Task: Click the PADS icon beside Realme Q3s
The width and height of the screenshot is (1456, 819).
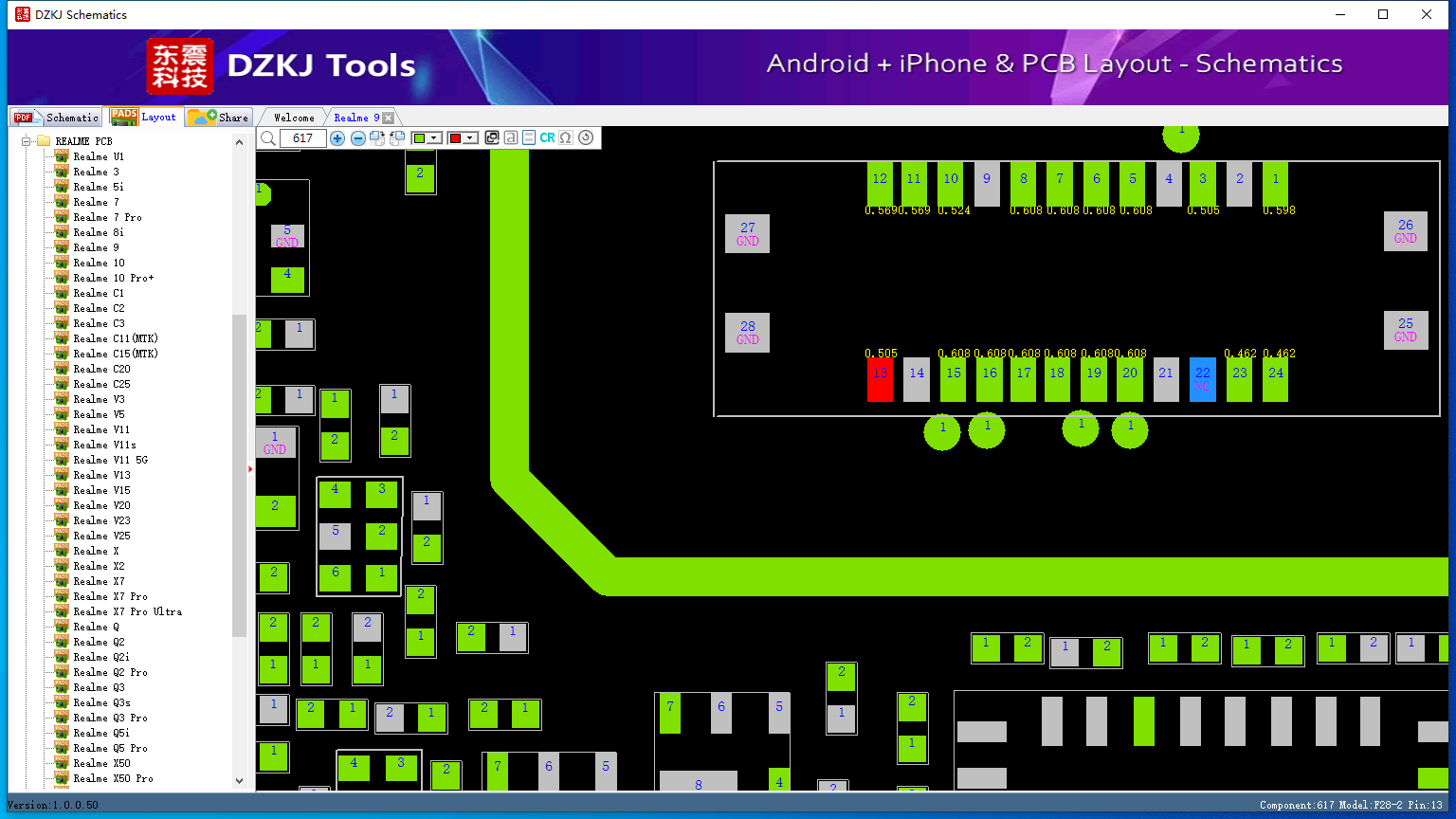Action: (62, 701)
